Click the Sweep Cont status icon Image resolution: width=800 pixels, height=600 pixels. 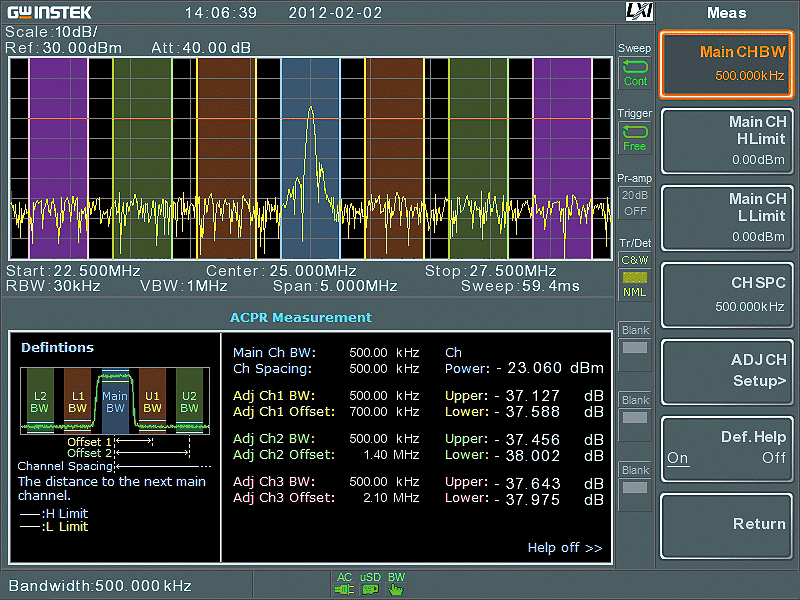point(635,74)
